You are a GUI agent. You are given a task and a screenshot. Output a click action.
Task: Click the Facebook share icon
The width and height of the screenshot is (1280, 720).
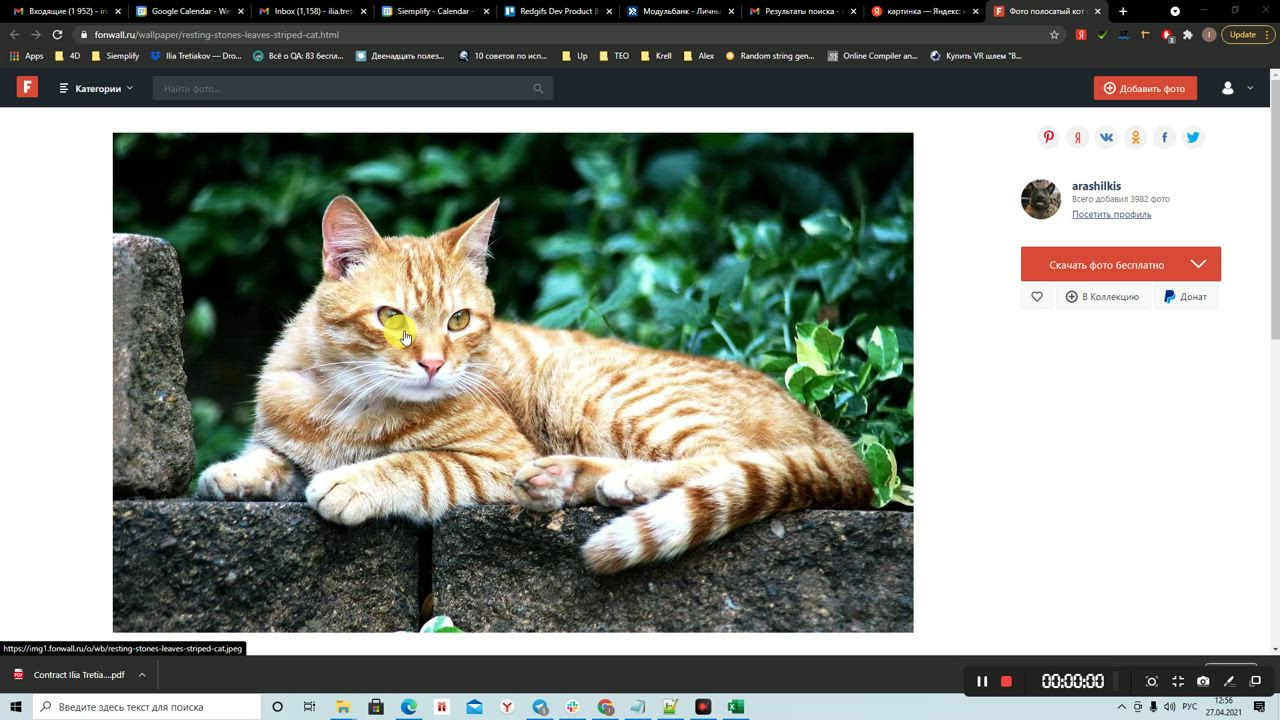[1164, 138]
